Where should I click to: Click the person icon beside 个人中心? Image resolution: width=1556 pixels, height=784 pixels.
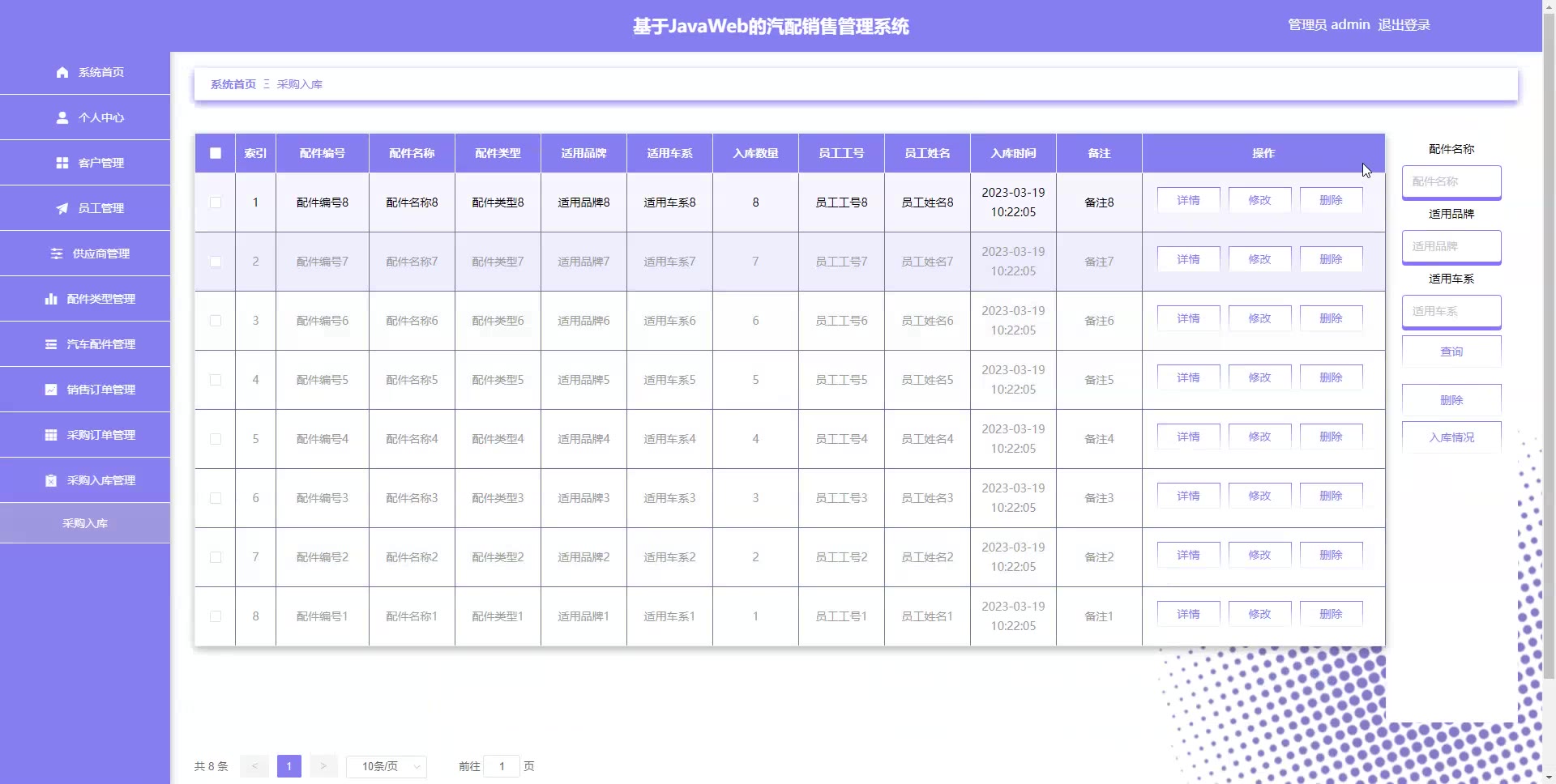coord(62,117)
